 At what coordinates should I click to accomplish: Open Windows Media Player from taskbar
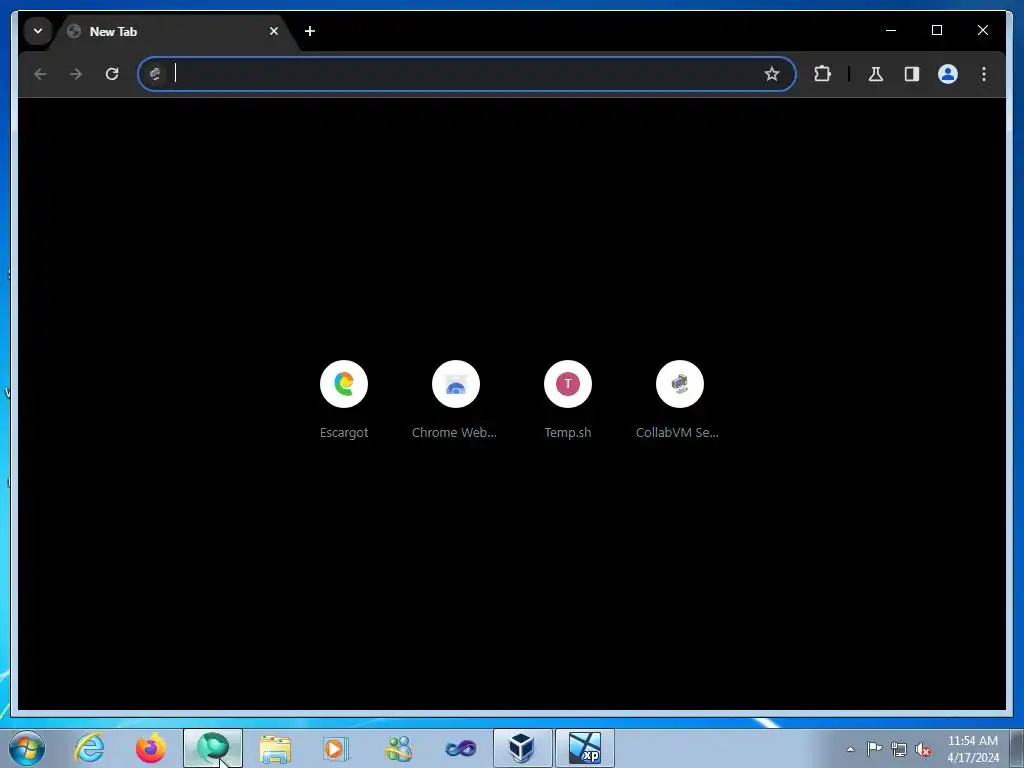(x=336, y=748)
